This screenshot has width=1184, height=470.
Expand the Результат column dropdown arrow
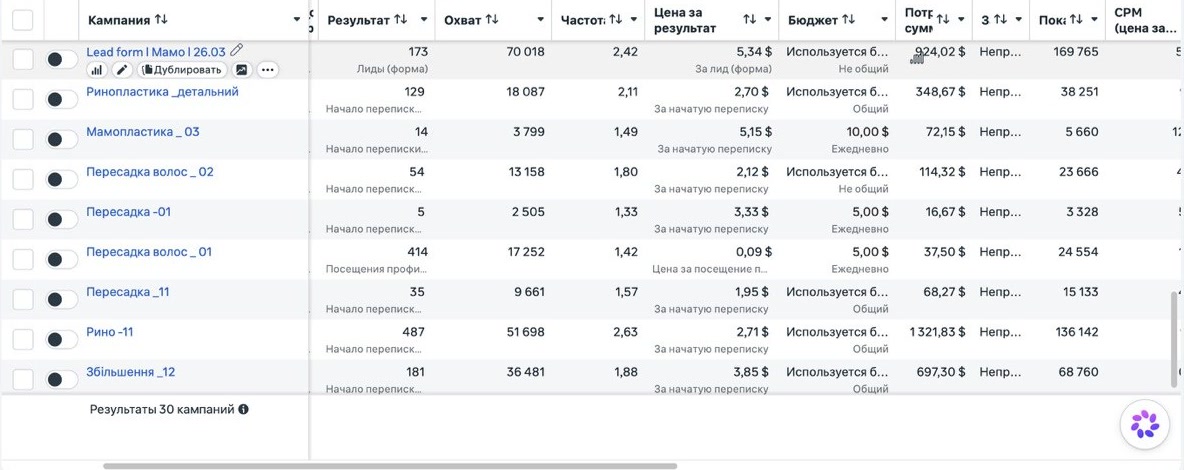click(x=424, y=19)
